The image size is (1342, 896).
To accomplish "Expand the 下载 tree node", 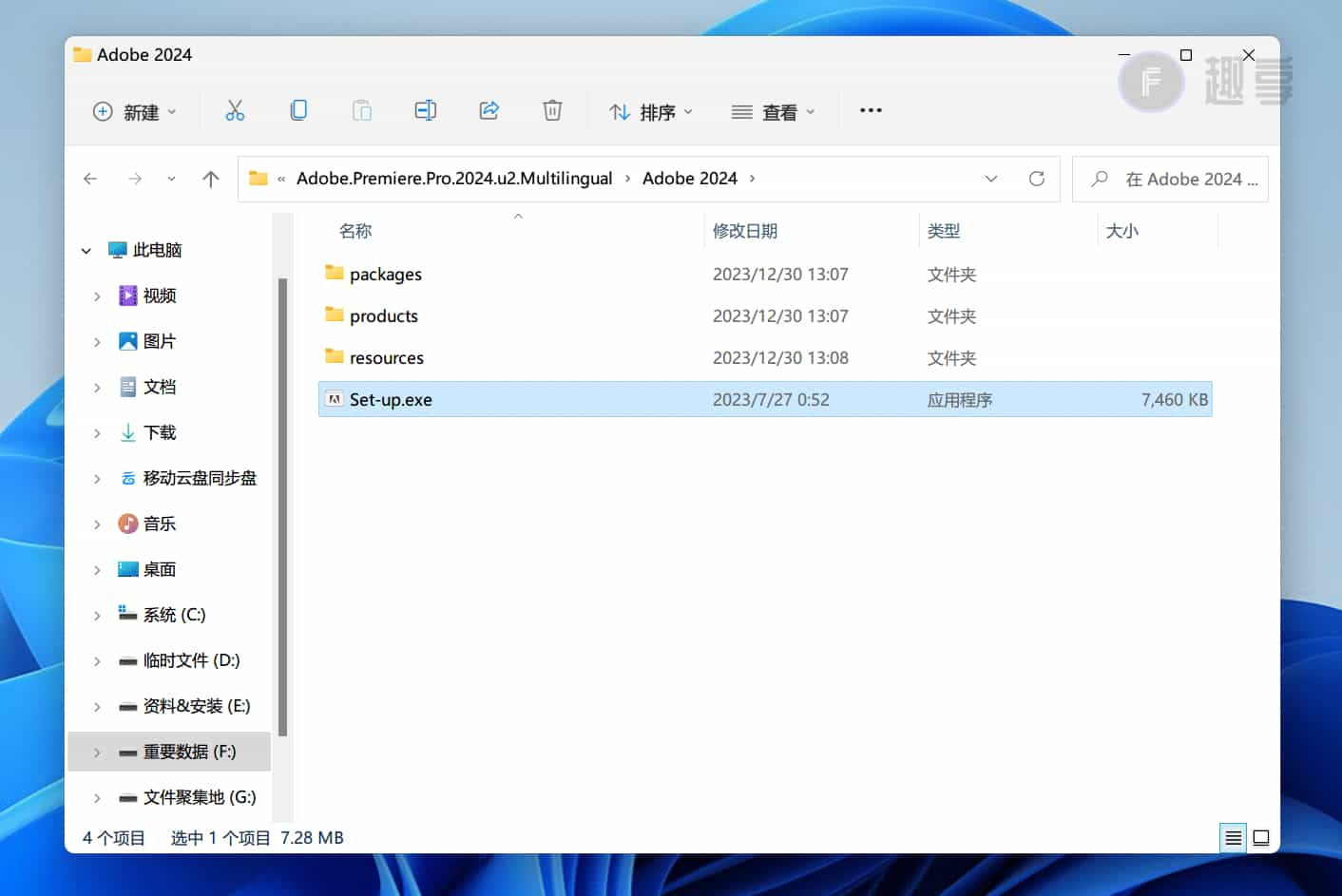I will tap(97, 433).
